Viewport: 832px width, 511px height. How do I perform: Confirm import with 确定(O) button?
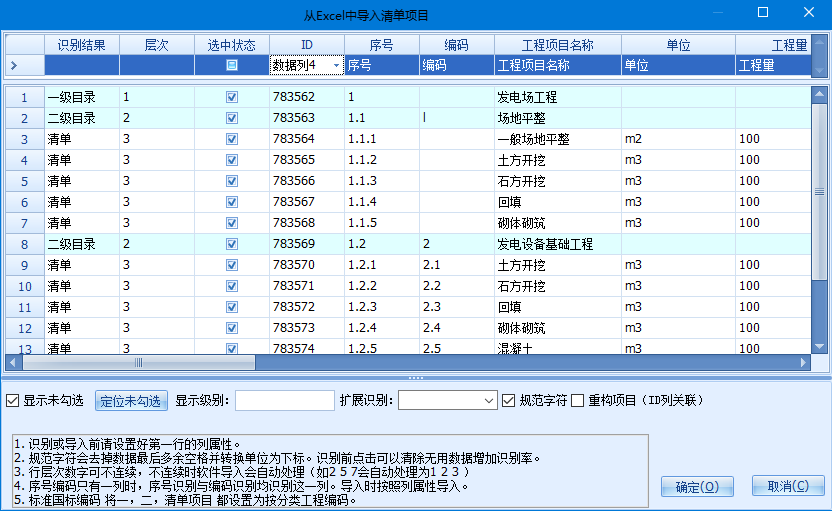pyautogui.click(x=697, y=487)
